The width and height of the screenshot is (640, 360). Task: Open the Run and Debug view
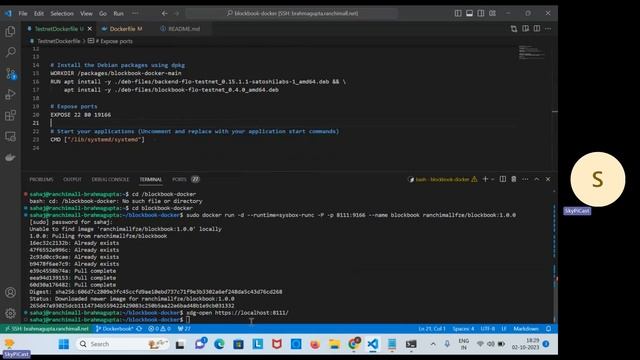[x=10, y=94]
